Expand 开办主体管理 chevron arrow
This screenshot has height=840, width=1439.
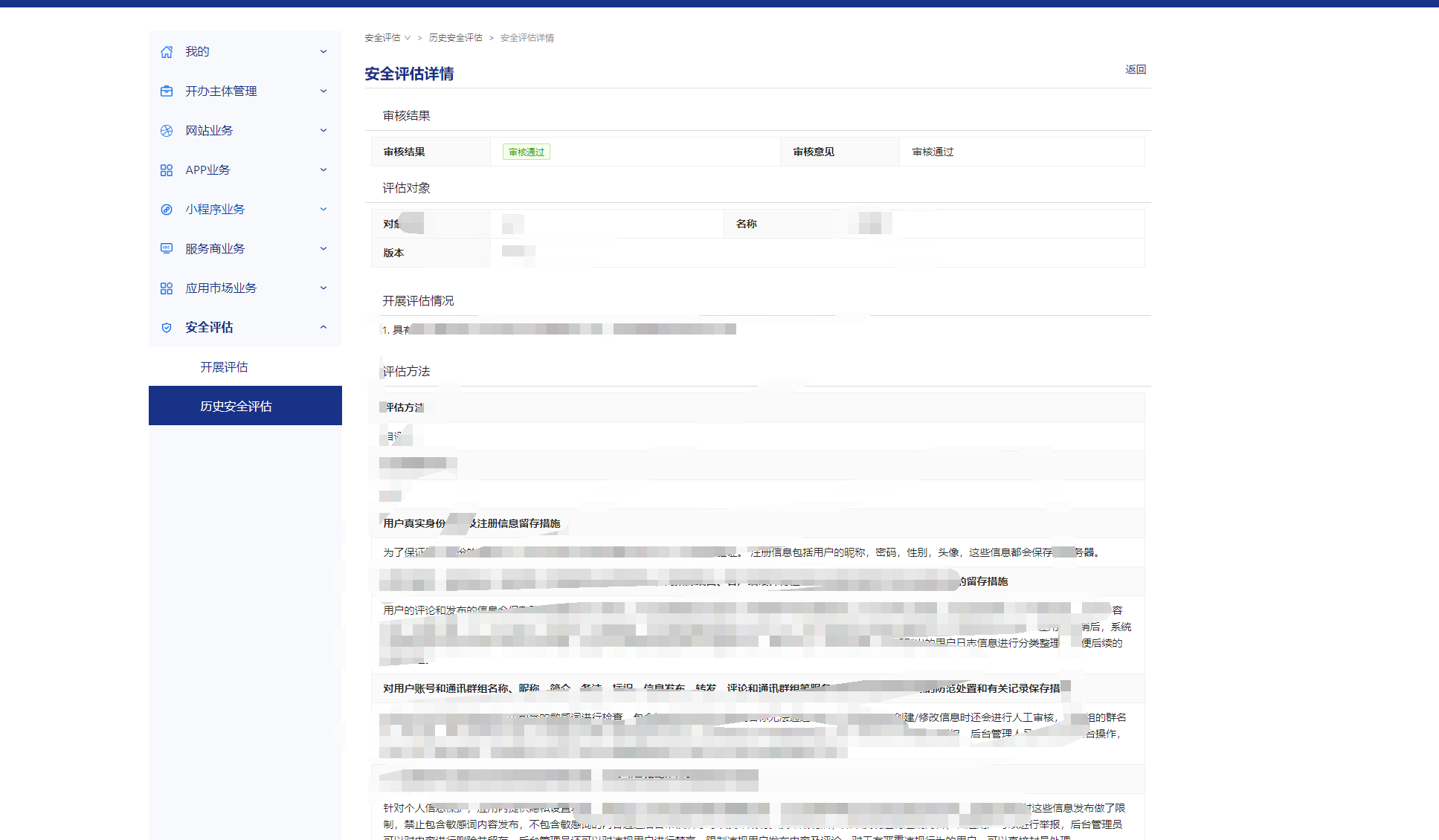[x=323, y=91]
